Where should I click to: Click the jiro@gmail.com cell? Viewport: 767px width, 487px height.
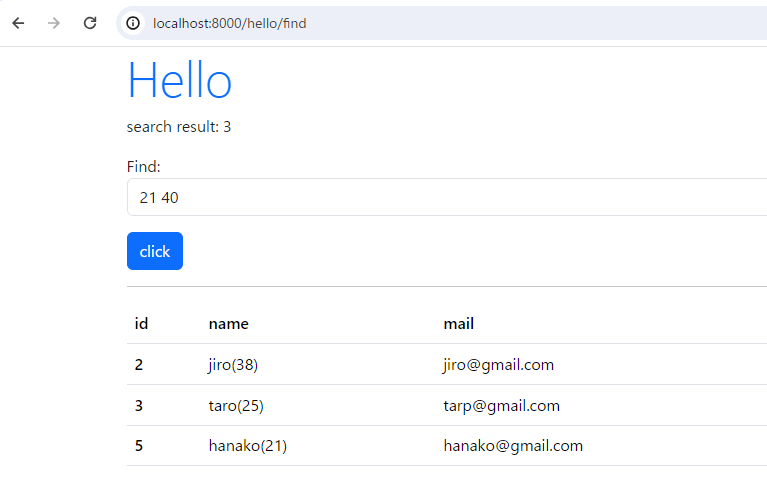point(498,365)
